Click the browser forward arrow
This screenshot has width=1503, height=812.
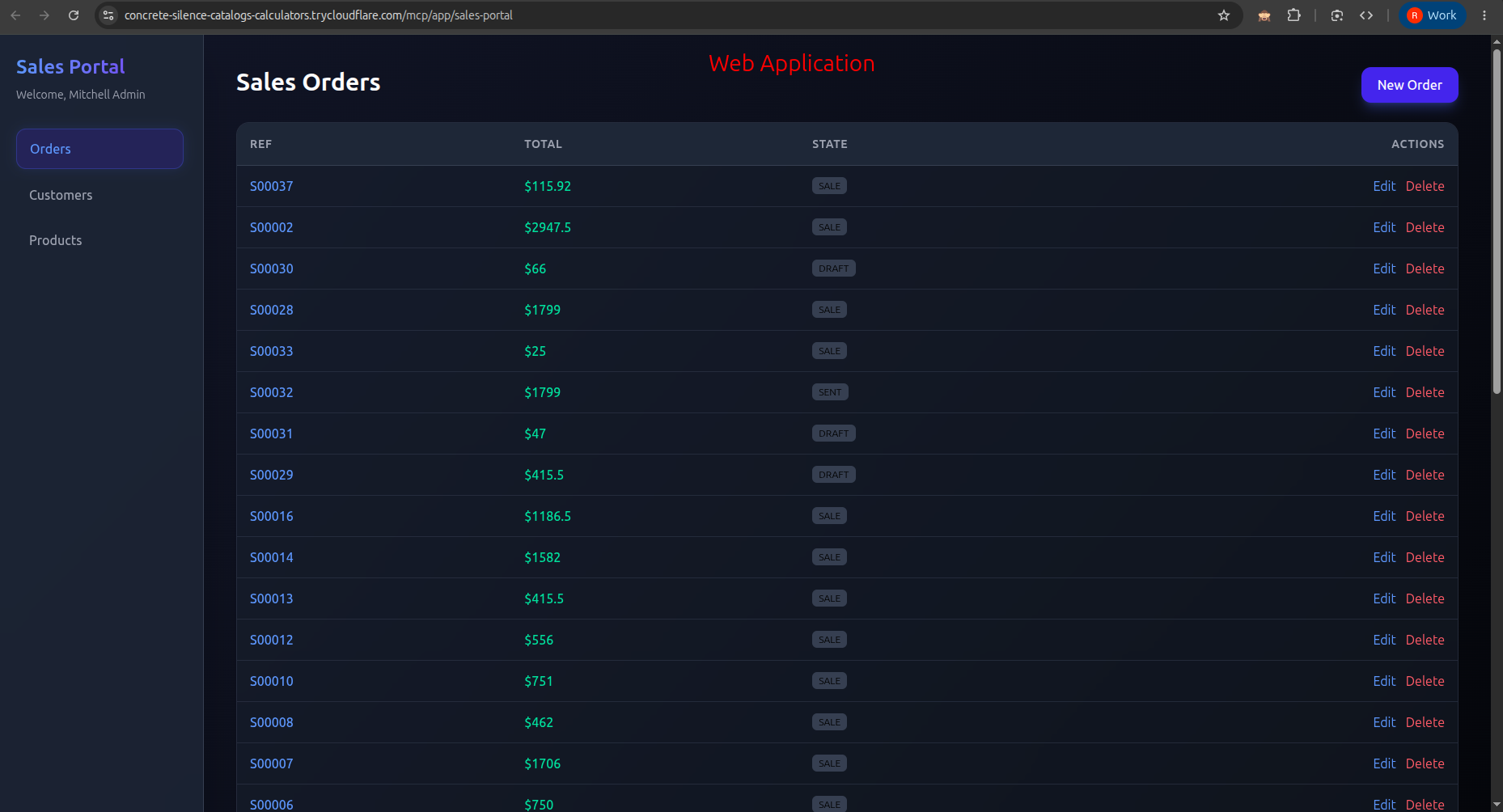pos(44,15)
